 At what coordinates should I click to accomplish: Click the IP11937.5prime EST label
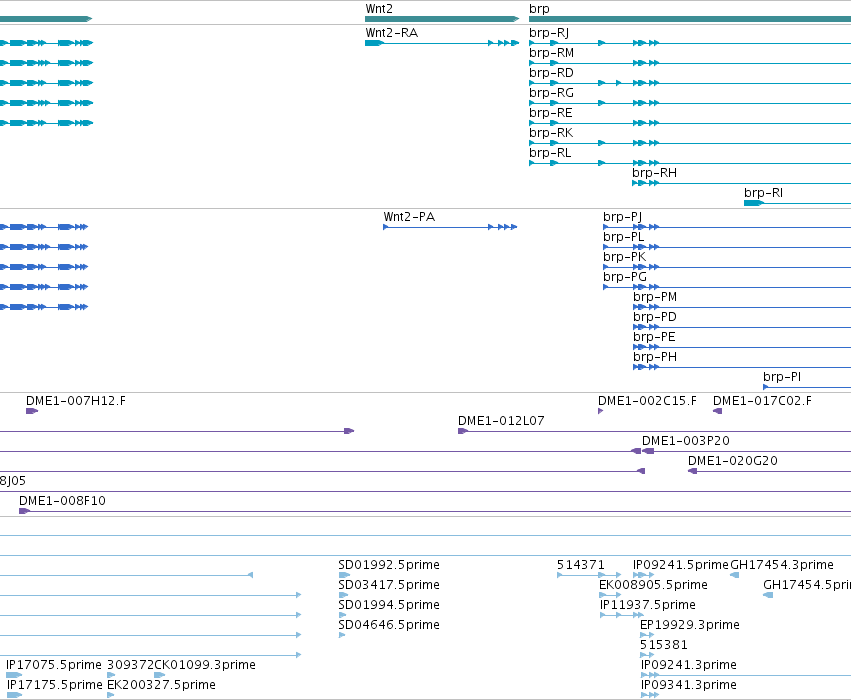click(x=648, y=605)
